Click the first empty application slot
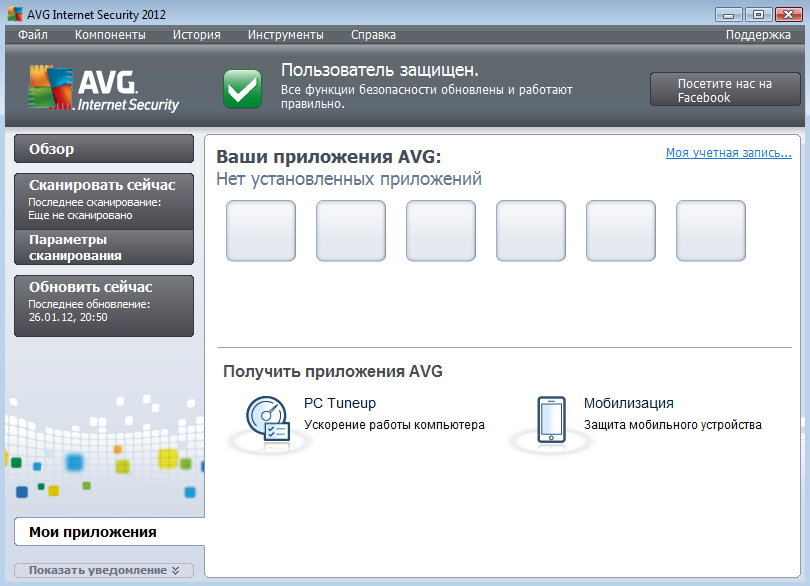 coord(261,230)
